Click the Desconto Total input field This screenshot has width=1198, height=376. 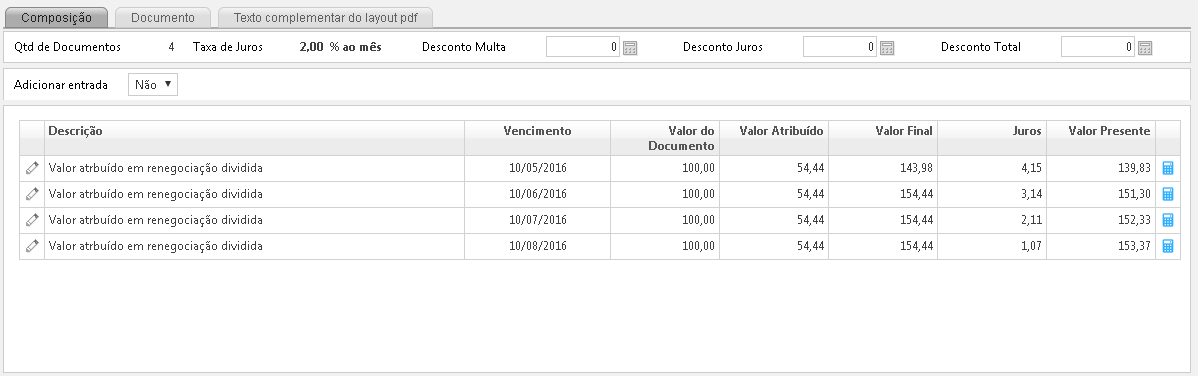coord(1098,47)
